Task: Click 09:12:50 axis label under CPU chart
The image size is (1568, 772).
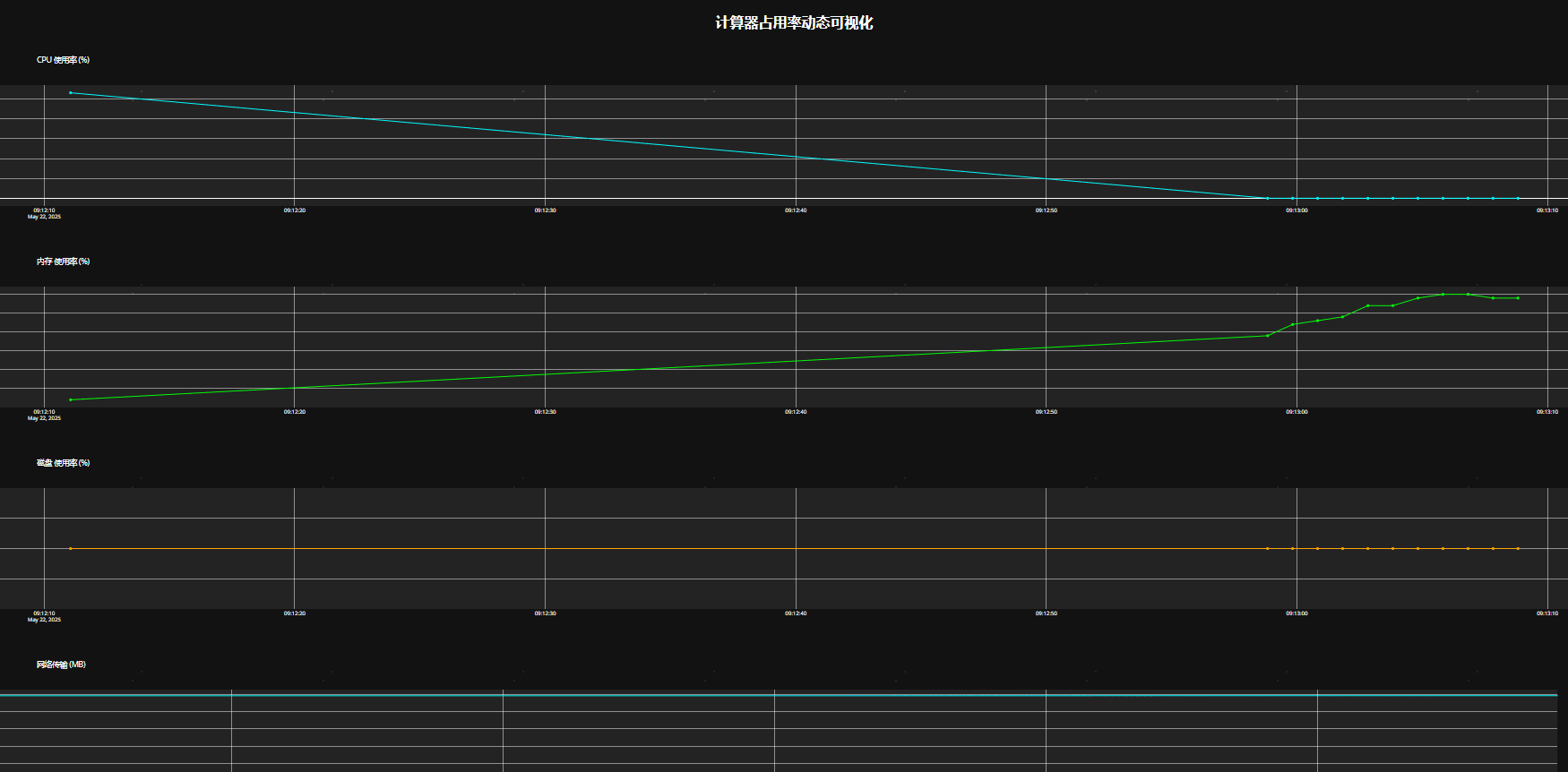Action: pos(1046,210)
